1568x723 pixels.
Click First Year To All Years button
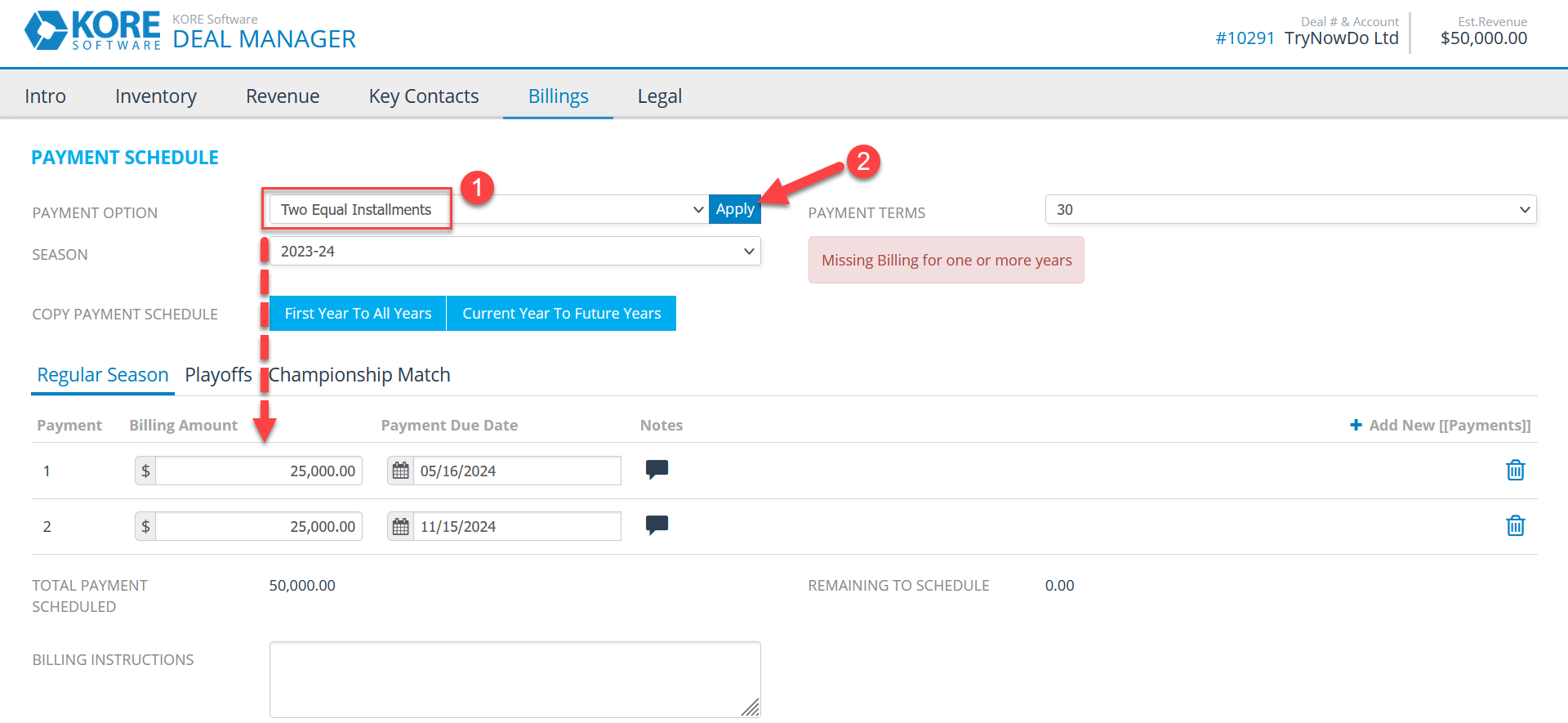358,313
